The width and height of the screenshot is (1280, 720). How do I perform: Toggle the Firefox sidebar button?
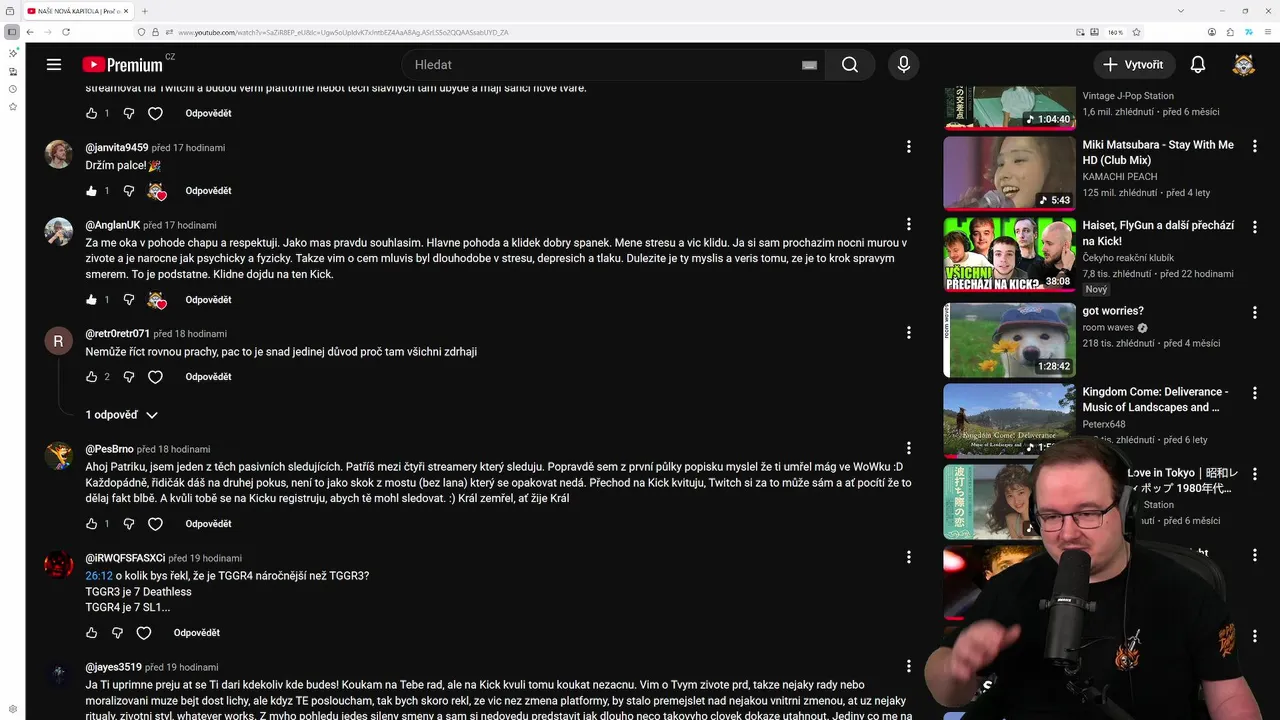12,32
